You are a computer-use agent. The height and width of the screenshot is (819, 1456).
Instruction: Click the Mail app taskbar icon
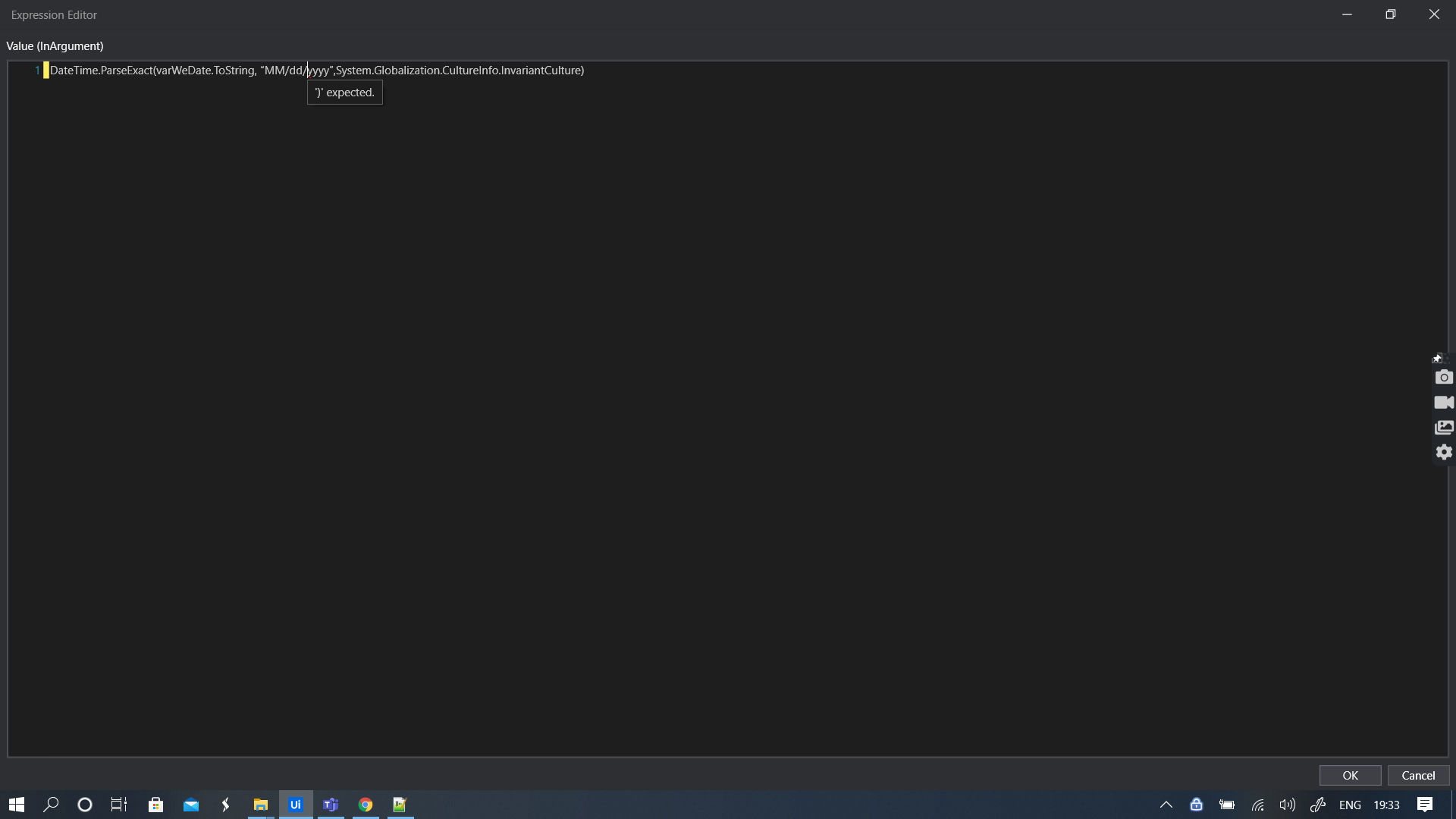[191, 805]
